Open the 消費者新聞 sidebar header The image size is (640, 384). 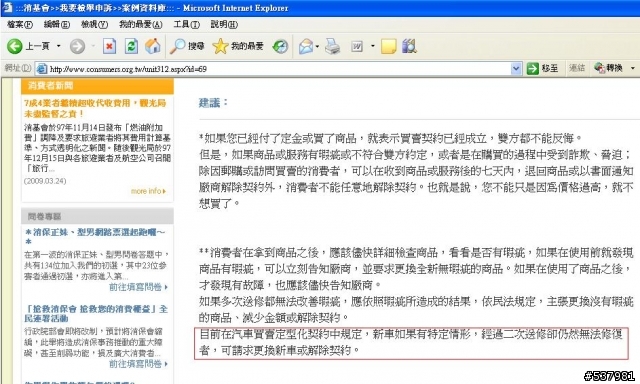(x=97, y=85)
